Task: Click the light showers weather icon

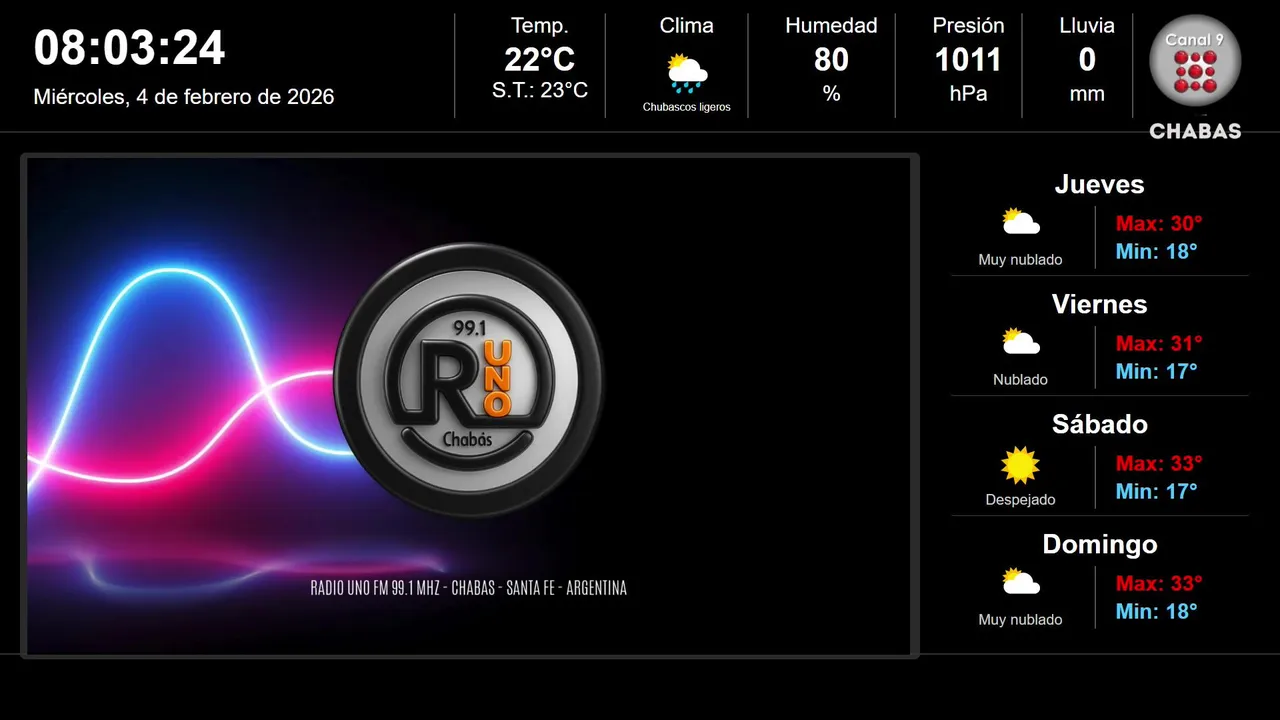Action: pos(687,73)
